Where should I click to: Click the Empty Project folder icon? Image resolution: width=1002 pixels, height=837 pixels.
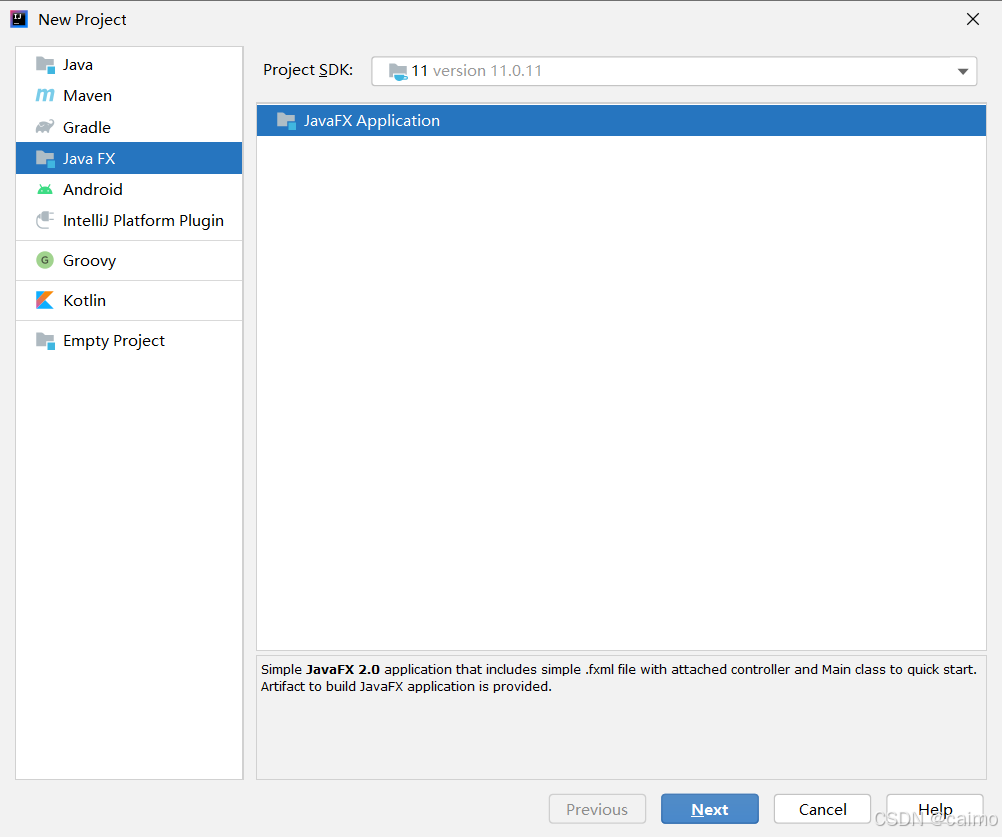pos(45,341)
